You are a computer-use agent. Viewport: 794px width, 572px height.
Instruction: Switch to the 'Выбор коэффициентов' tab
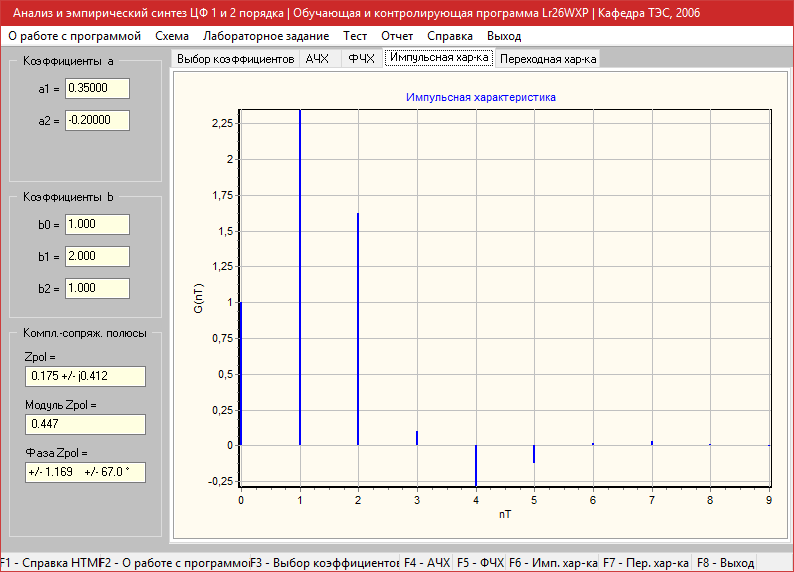[x=235, y=59]
